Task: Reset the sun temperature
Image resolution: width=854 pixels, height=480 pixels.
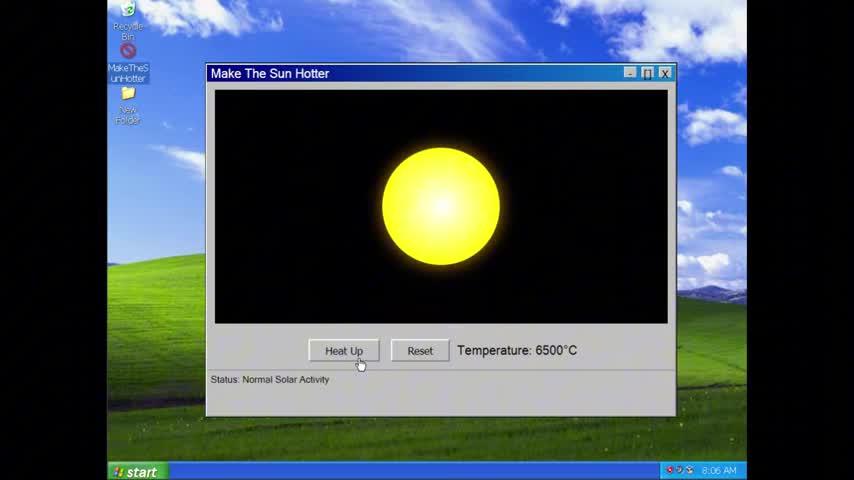Action: point(420,351)
